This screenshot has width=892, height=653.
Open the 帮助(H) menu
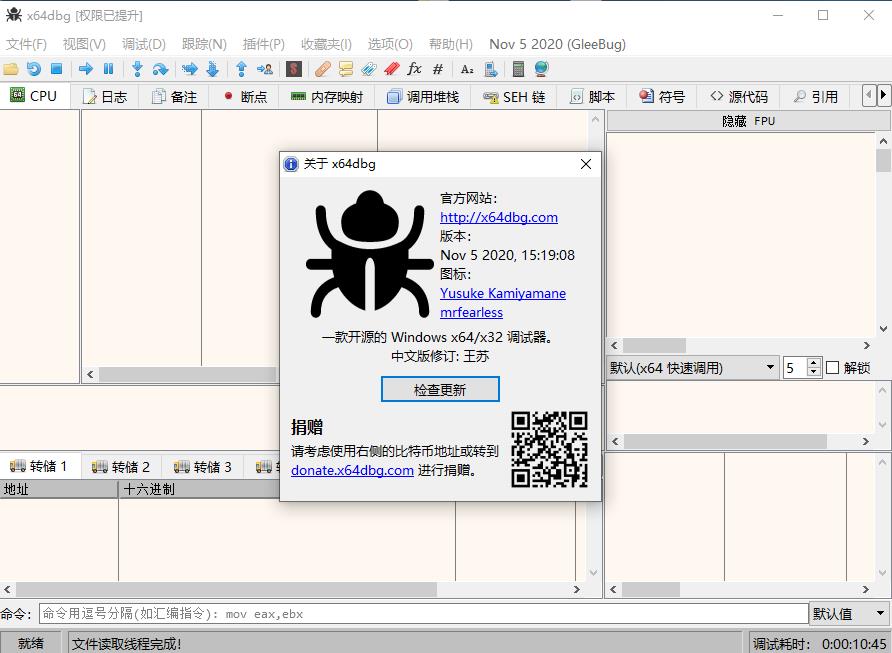tap(451, 44)
